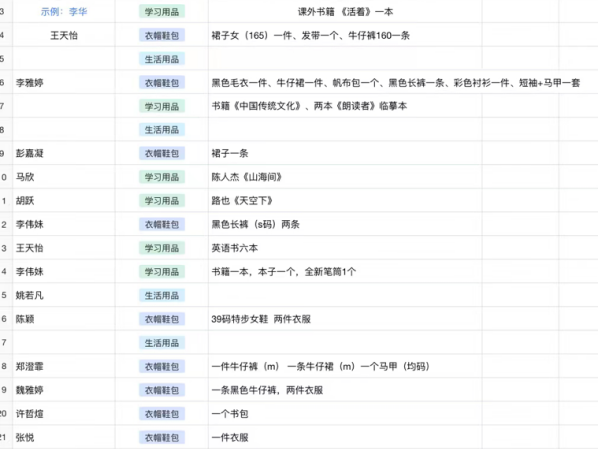Viewport: 598px width, 449px height.
Task: Open the 衣帽鞋包 tag dropdown for 李雅婷
Action: tap(162, 83)
